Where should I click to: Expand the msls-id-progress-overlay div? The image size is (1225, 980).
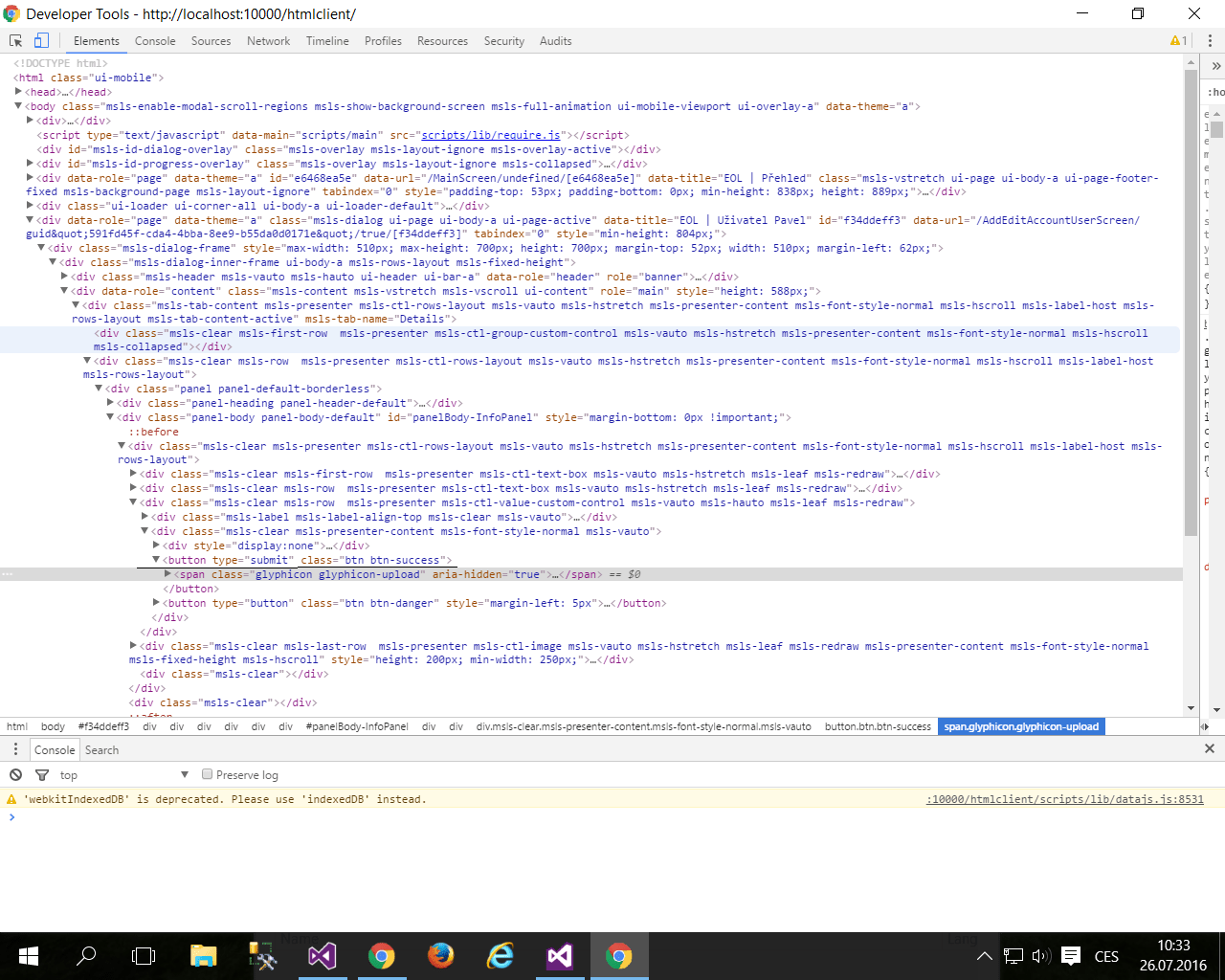click(x=31, y=164)
